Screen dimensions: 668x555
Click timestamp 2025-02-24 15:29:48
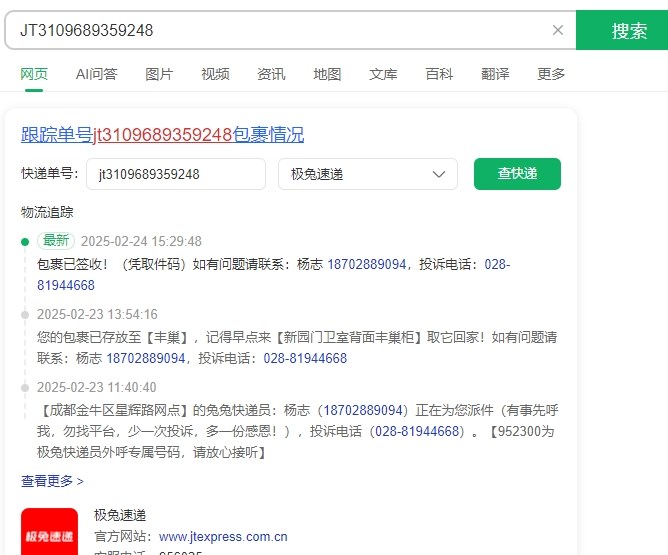(141, 242)
